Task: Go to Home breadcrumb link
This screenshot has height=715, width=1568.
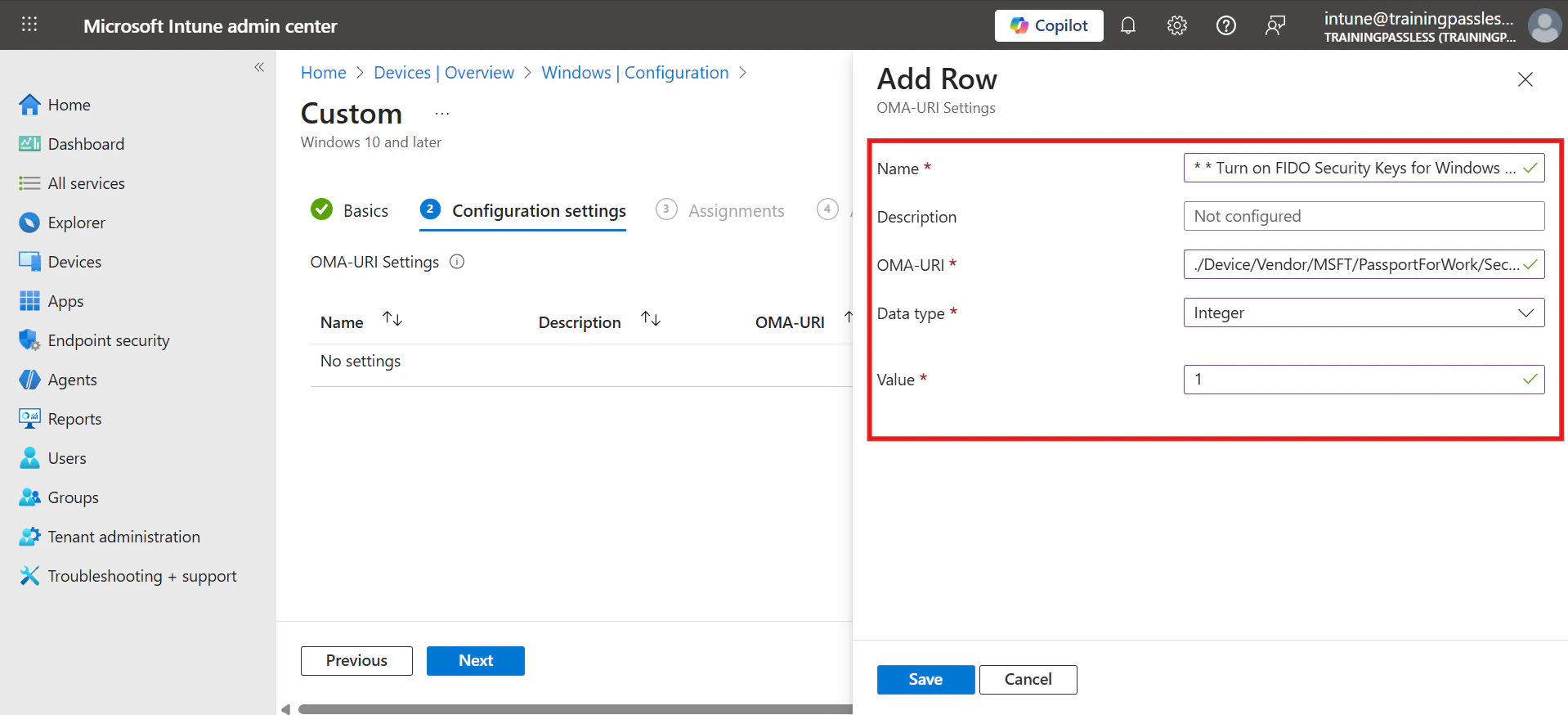Action: (324, 73)
